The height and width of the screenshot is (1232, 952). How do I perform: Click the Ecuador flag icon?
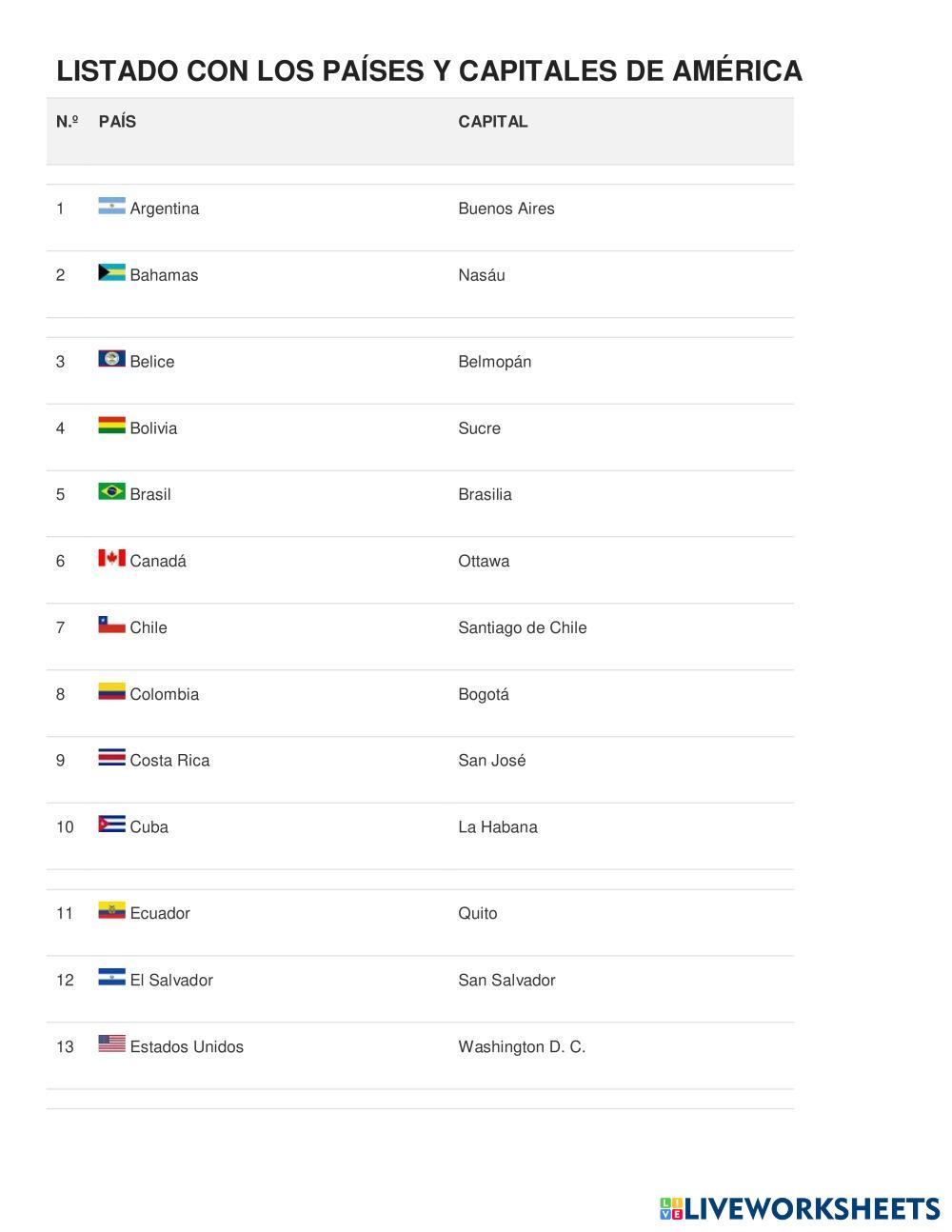point(111,911)
